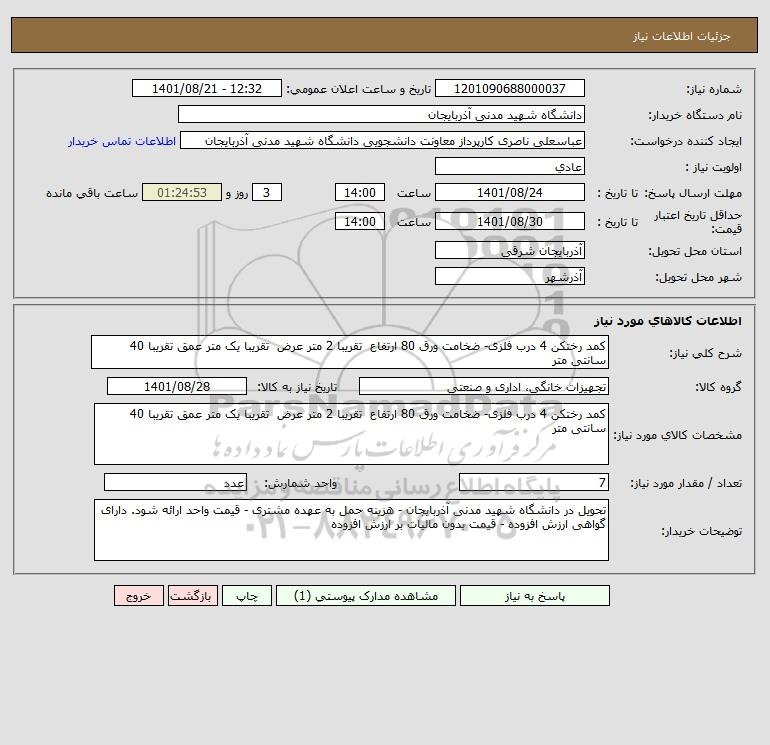Click label 'مهلت ارسال پاسخ: تا تاریخ'
The image size is (770, 745).
click(669, 193)
